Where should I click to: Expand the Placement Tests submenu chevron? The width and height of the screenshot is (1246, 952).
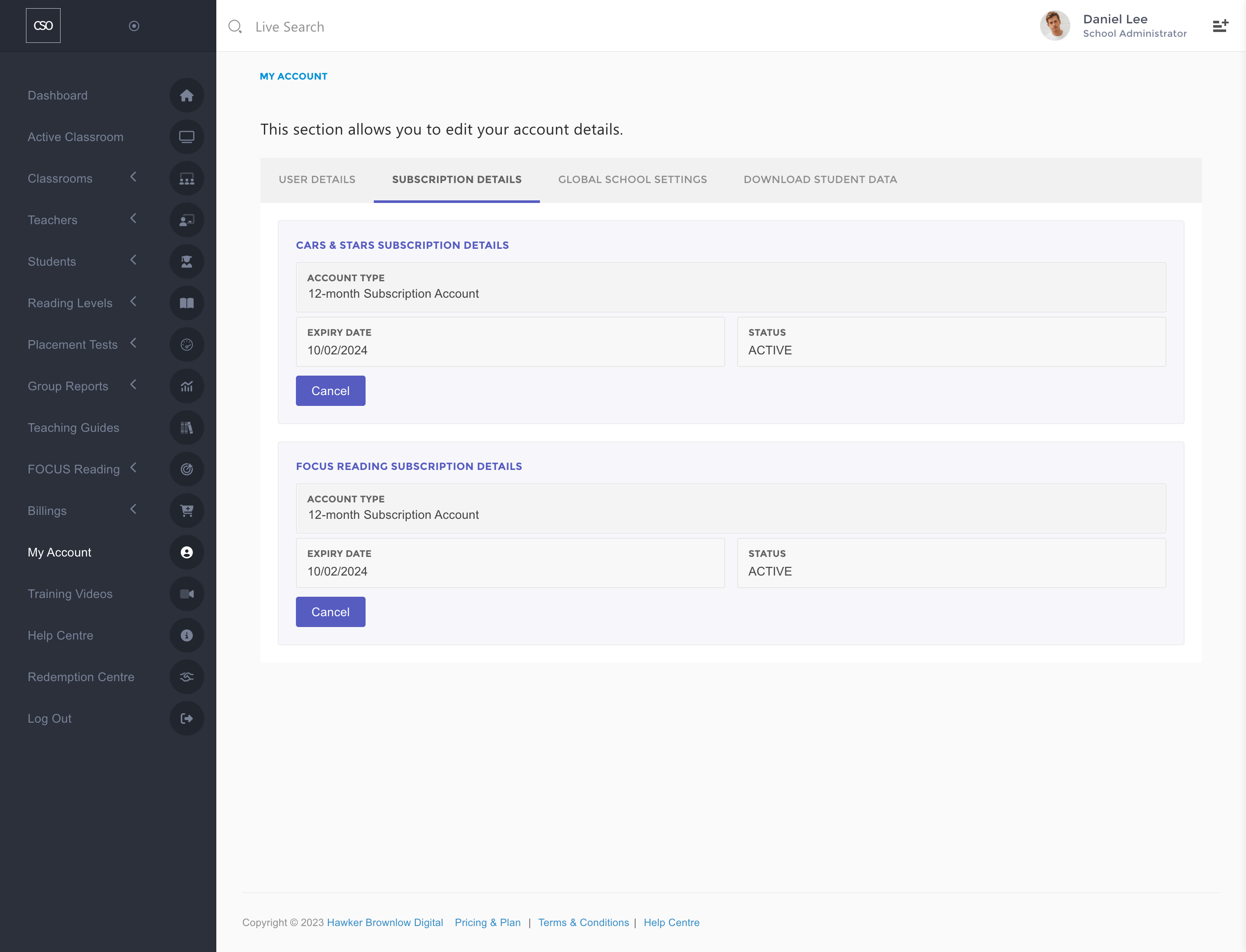(x=134, y=344)
